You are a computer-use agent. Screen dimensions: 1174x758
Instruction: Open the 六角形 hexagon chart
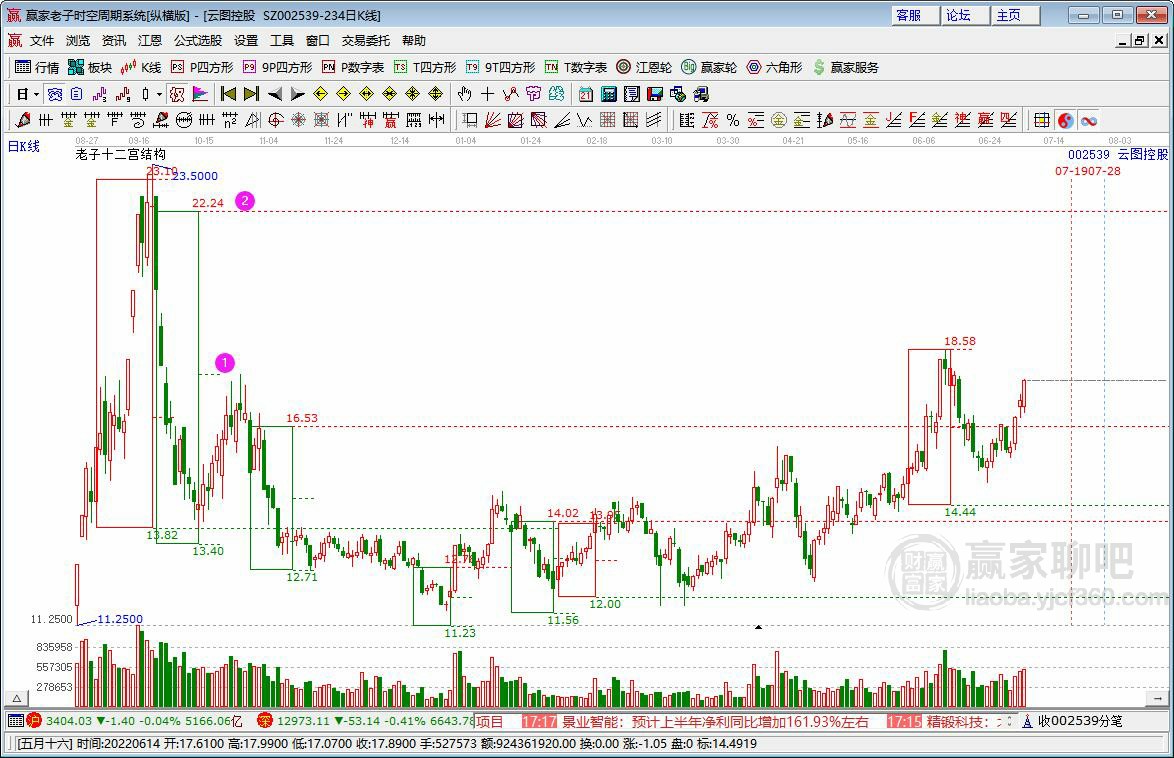pyautogui.click(x=774, y=67)
